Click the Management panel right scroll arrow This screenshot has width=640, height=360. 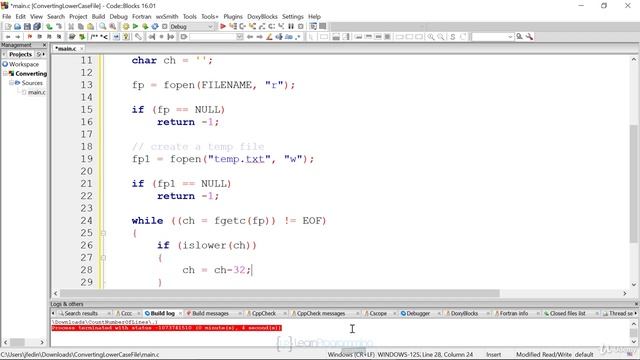point(44,54)
